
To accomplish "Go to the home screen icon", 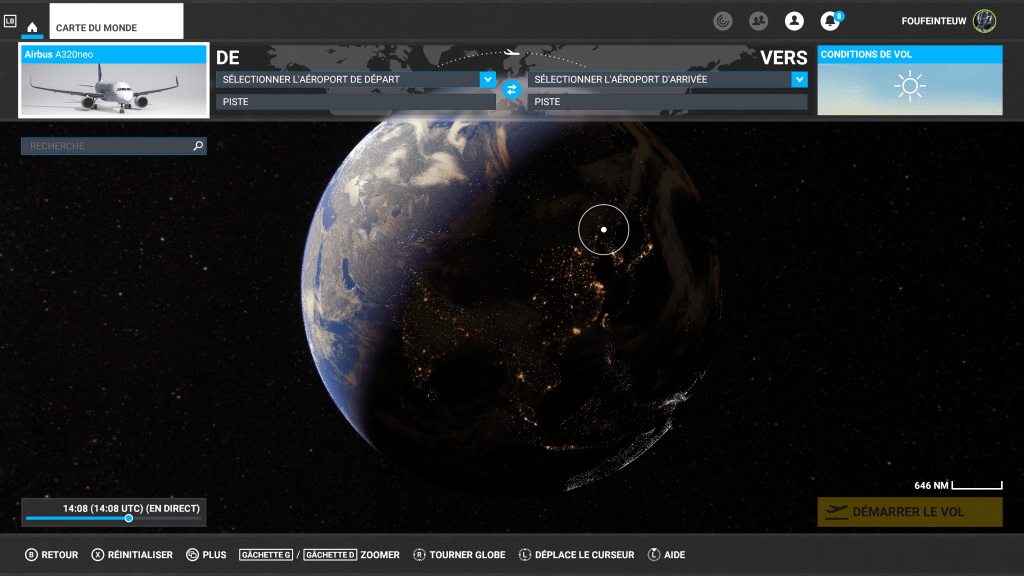I will pos(32,27).
